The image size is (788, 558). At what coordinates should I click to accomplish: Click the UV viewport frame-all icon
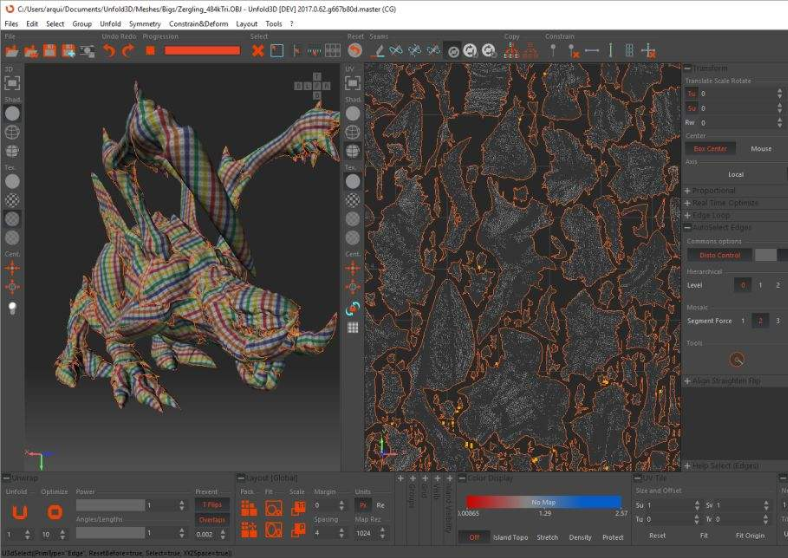(x=353, y=83)
